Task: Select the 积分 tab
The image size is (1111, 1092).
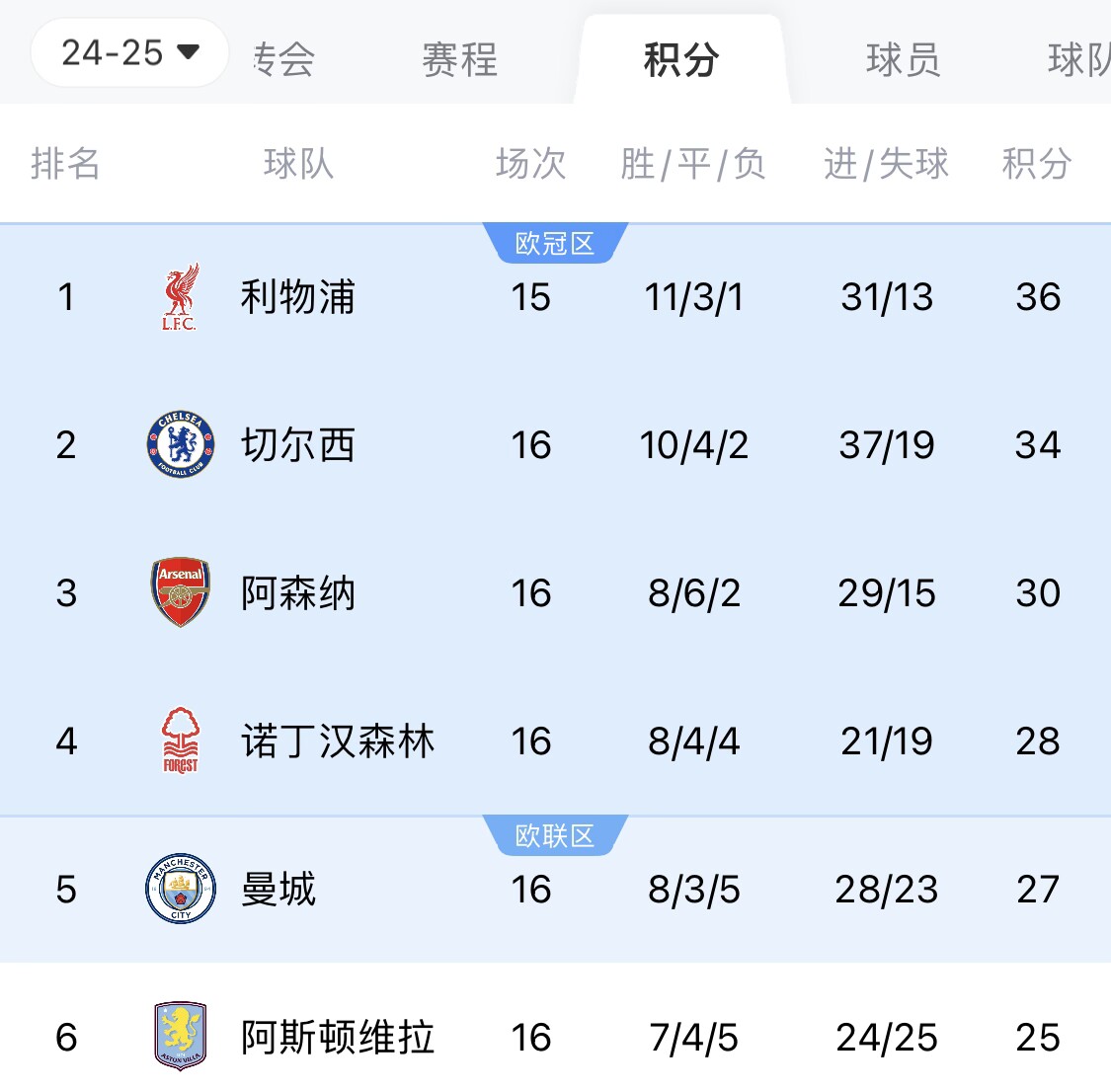Action: [x=680, y=60]
